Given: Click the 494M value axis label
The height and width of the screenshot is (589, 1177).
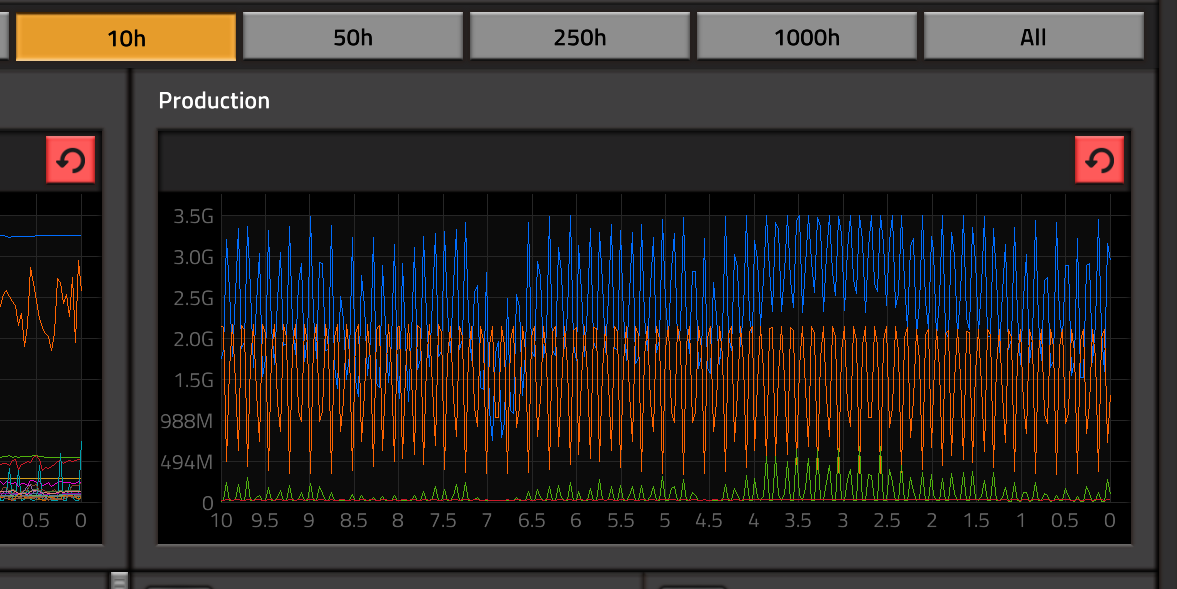Looking at the screenshot, I should (x=187, y=462).
